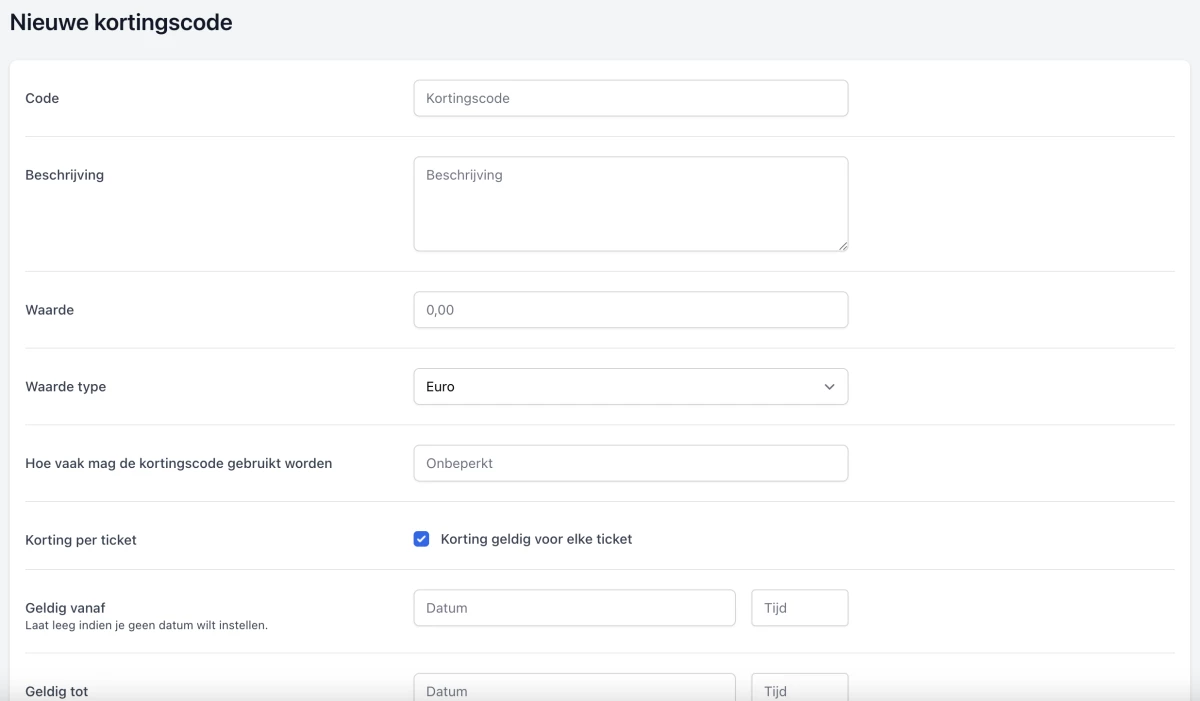Click the Code label
Image resolution: width=1200 pixels, height=701 pixels.
pos(42,98)
